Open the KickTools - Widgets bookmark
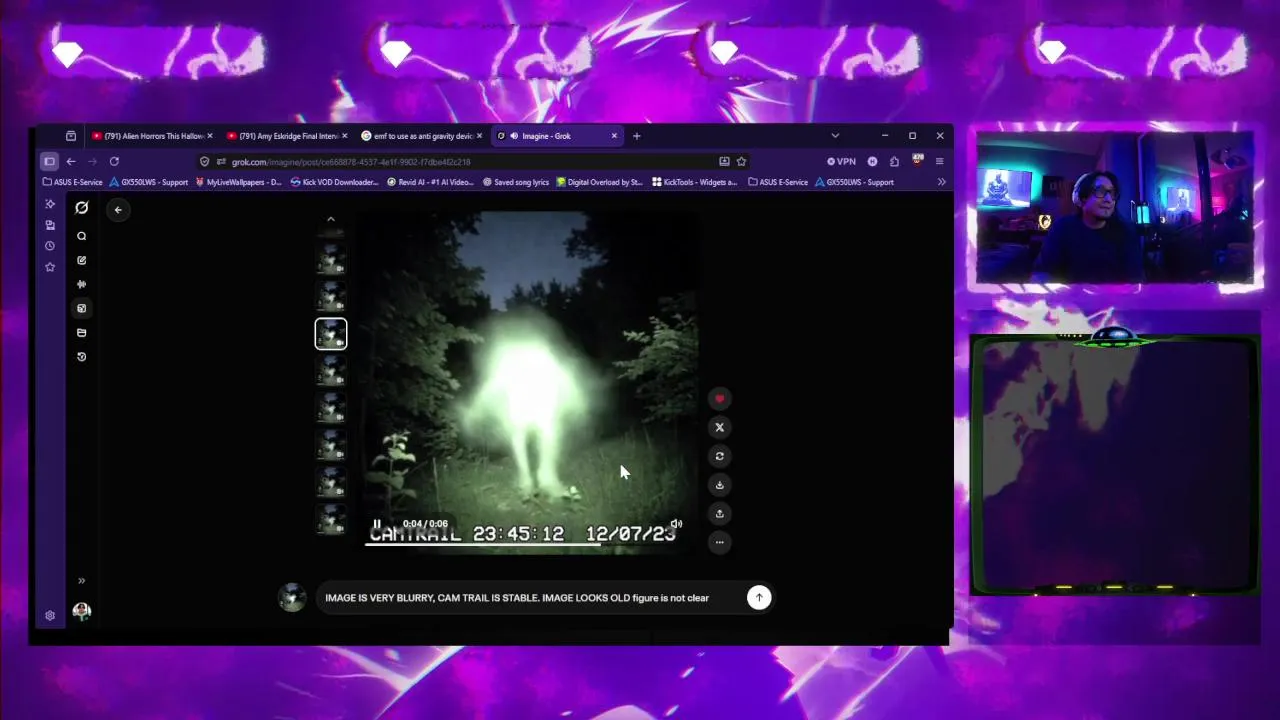The height and width of the screenshot is (720, 1280). [x=694, y=182]
